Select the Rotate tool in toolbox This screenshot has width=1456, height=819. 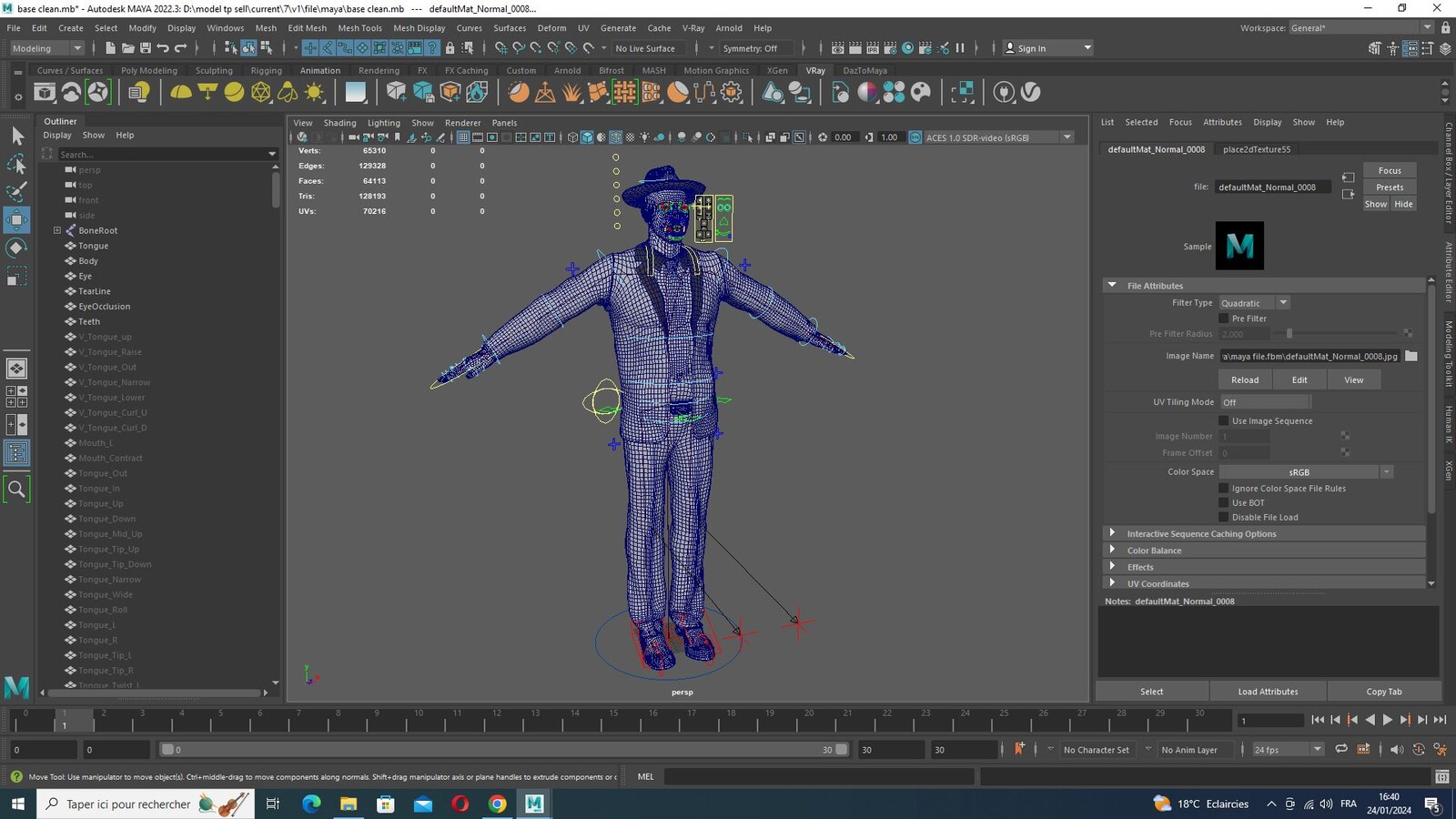16,248
